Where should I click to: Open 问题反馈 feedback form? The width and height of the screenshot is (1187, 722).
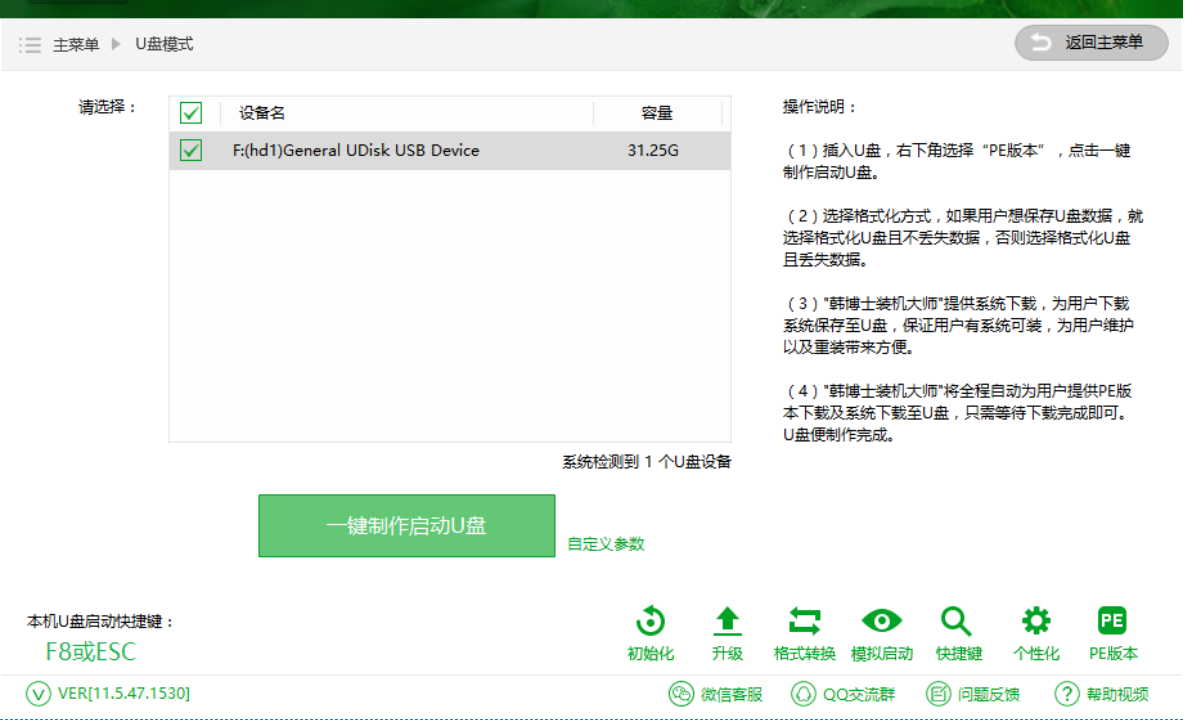point(973,694)
